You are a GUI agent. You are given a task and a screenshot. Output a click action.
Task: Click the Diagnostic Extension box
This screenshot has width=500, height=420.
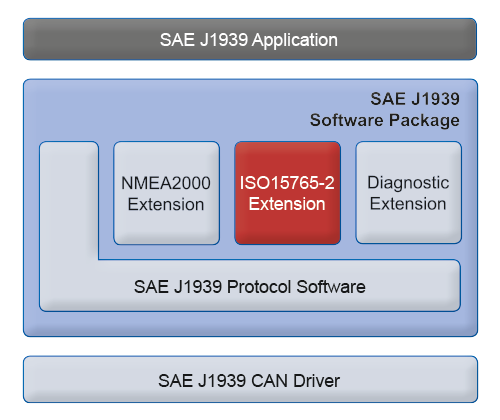coord(408,193)
